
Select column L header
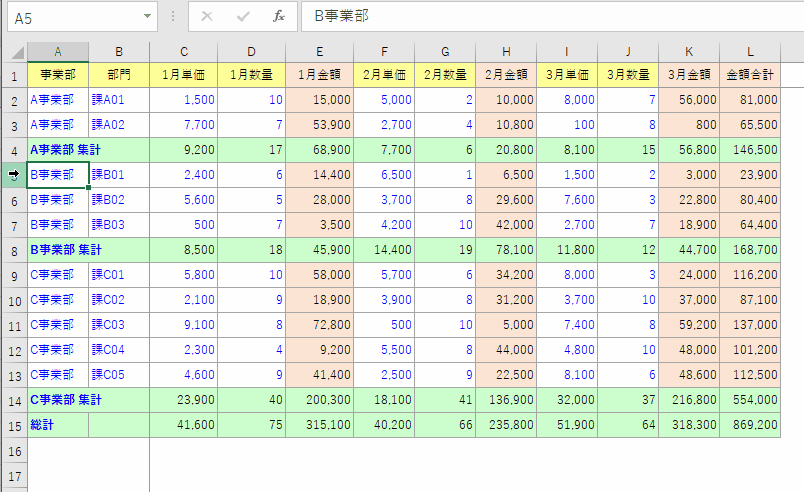pyautogui.click(x=750, y=52)
